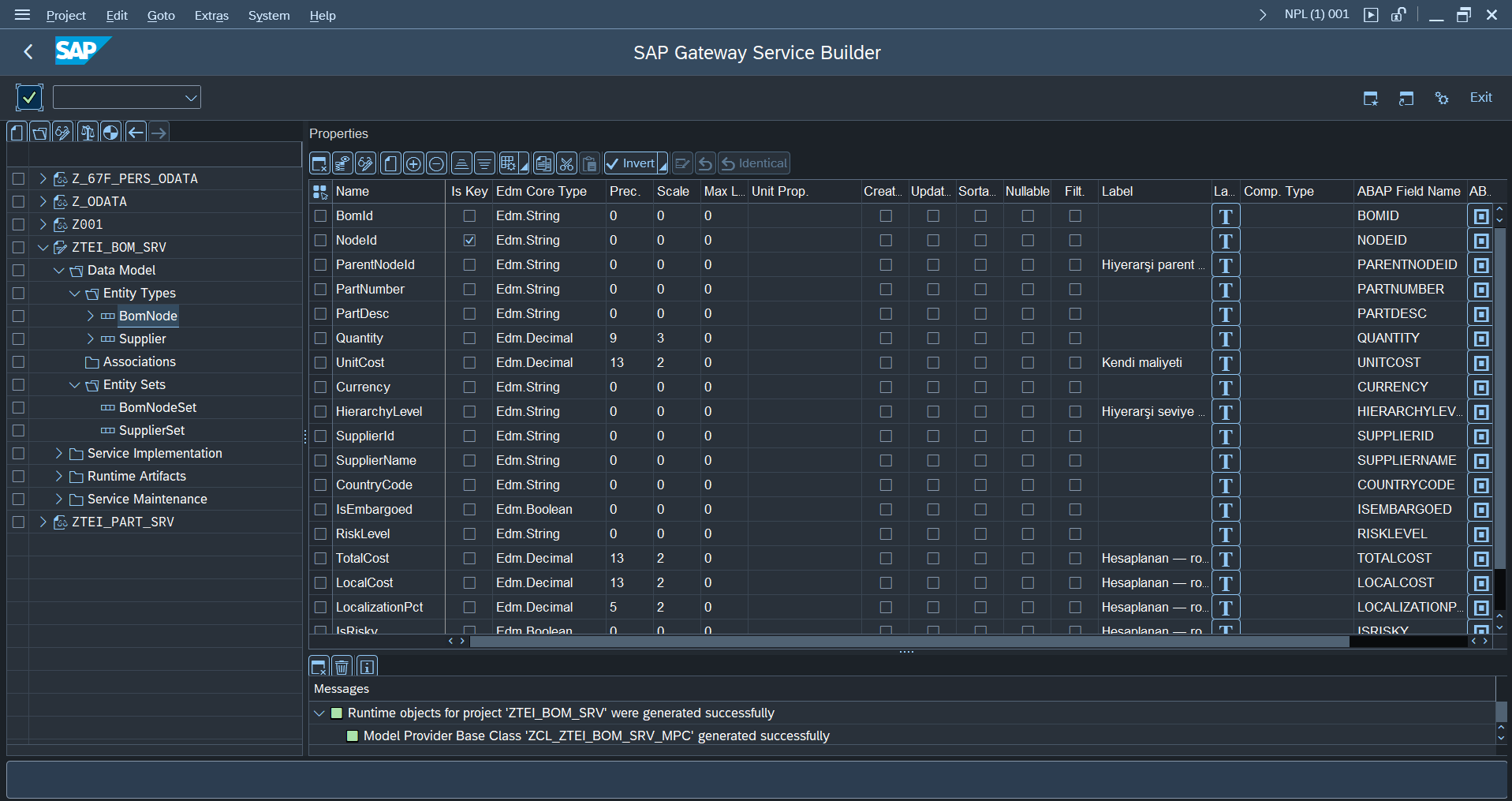Open the command field dropdown
The image size is (1512, 801).
click(190, 98)
